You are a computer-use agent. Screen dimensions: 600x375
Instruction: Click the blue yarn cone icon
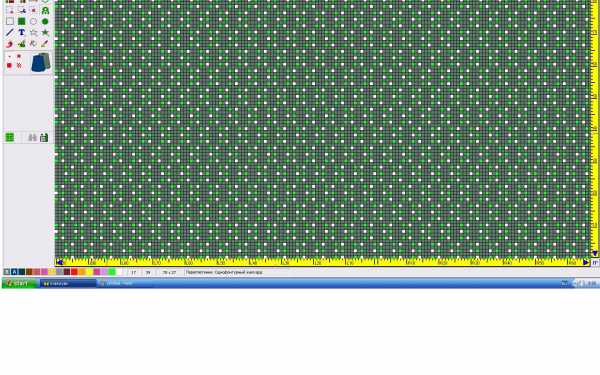[x=40, y=62]
